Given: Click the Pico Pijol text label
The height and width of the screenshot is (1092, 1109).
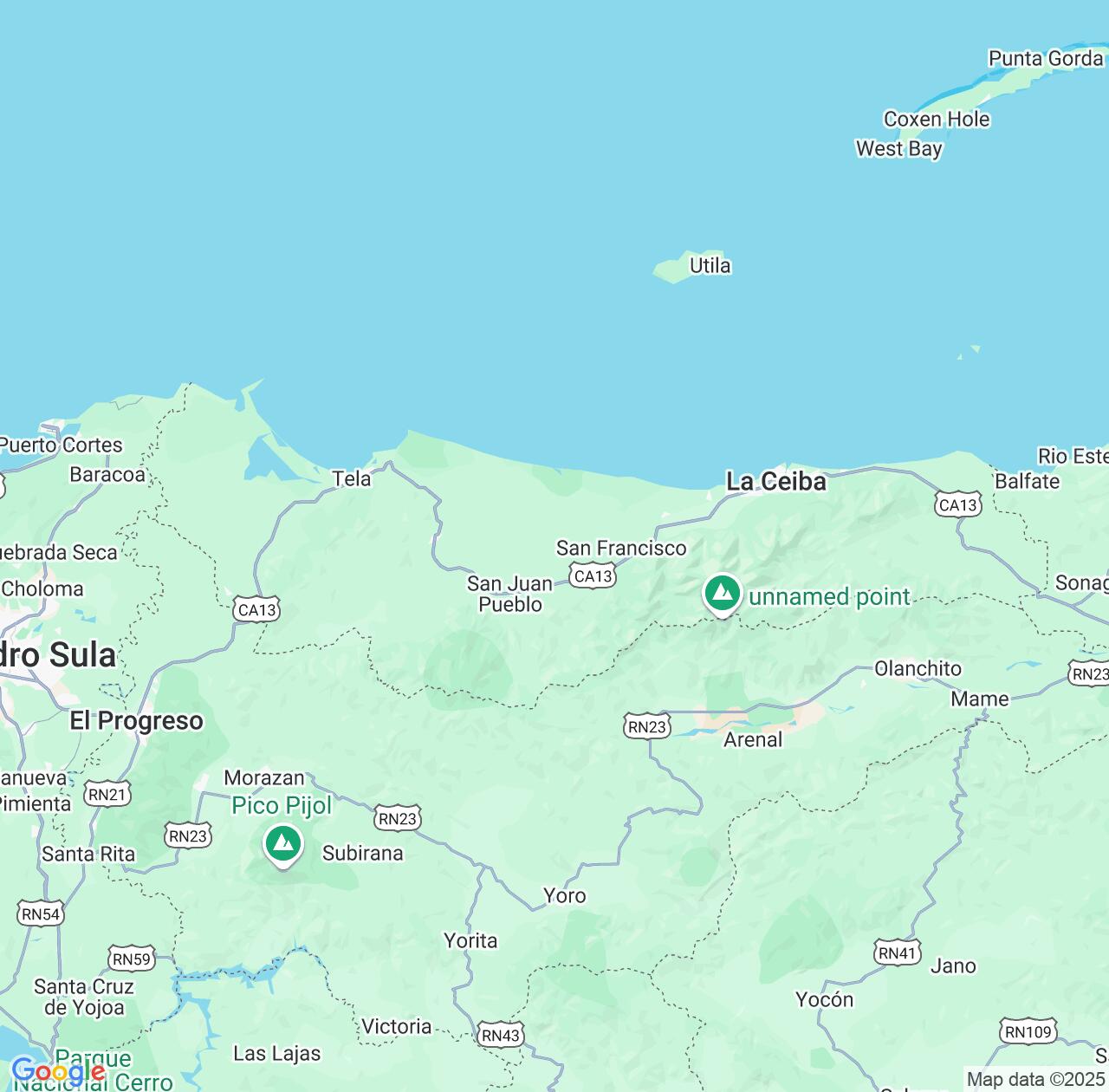Looking at the screenshot, I should (x=282, y=805).
